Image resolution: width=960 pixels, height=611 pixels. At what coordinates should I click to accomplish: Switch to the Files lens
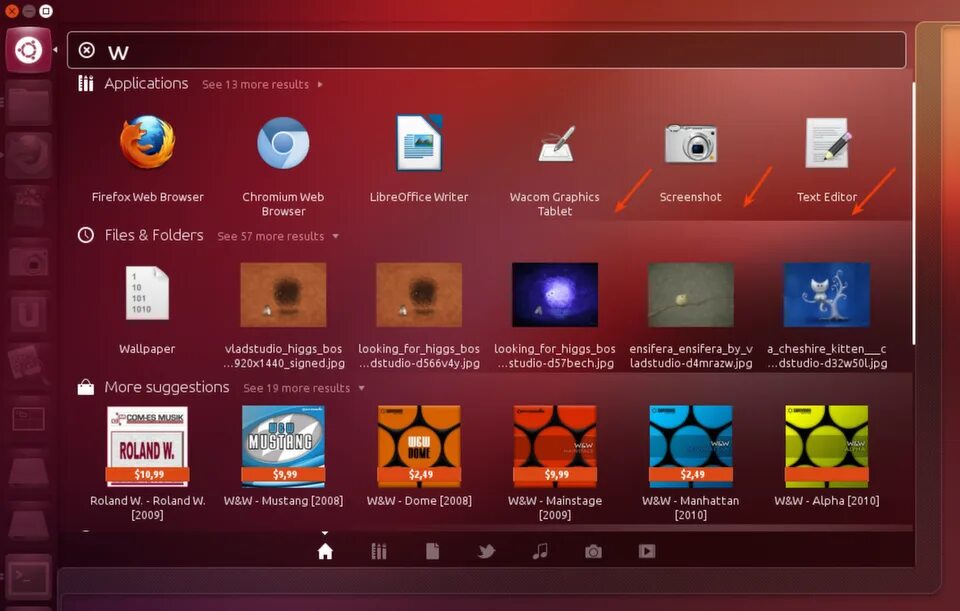coord(432,552)
